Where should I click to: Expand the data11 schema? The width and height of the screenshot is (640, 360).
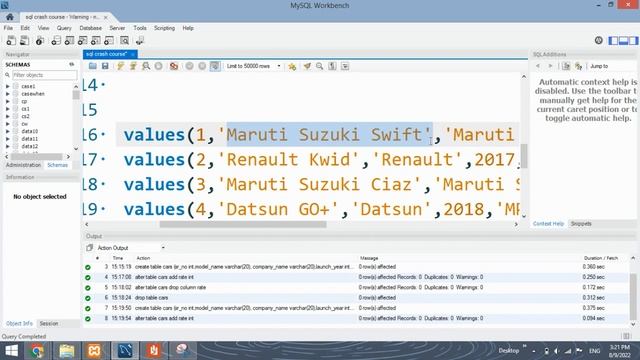[x=8, y=139]
